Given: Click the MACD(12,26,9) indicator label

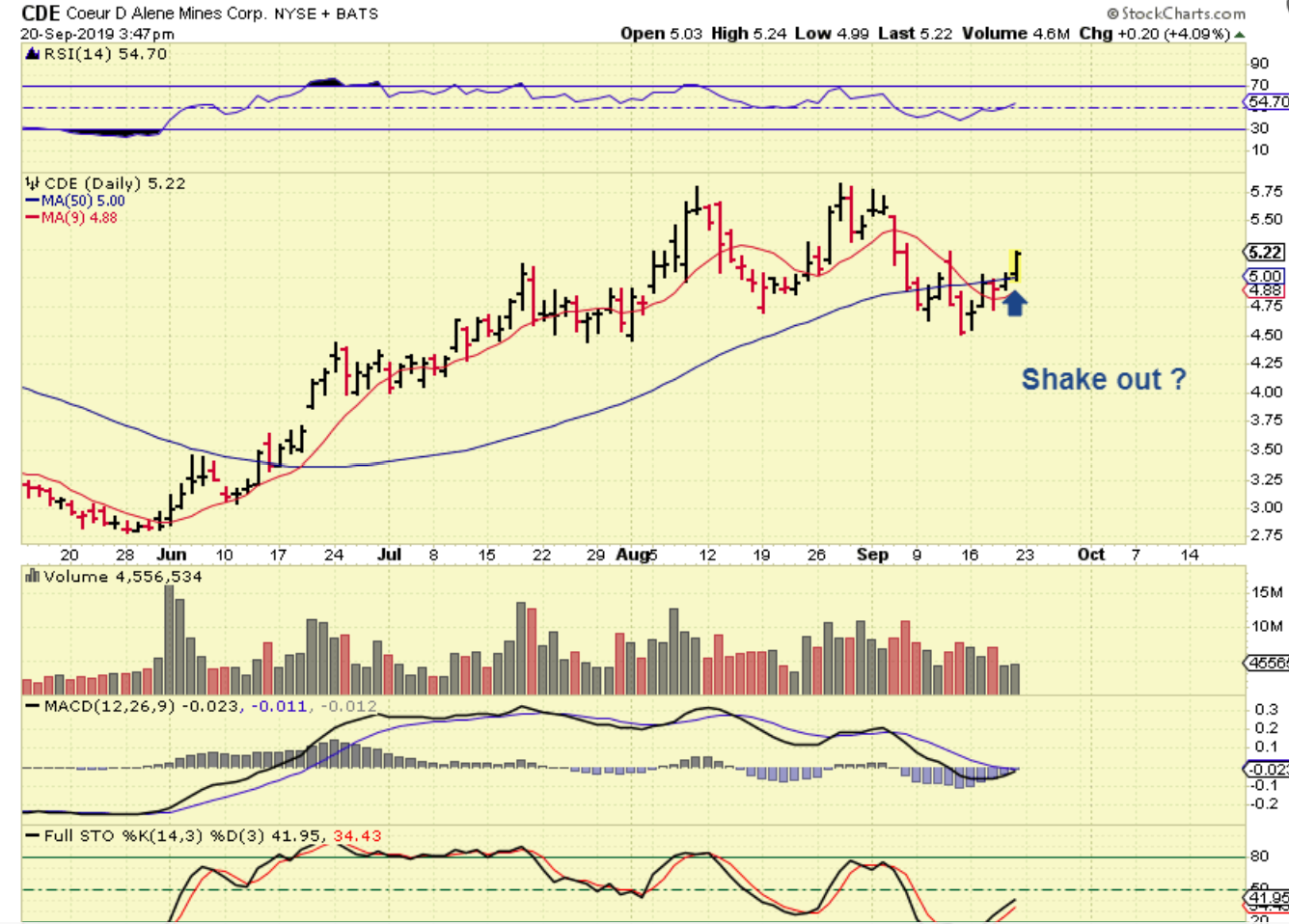Looking at the screenshot, I should tap(110, 706).
